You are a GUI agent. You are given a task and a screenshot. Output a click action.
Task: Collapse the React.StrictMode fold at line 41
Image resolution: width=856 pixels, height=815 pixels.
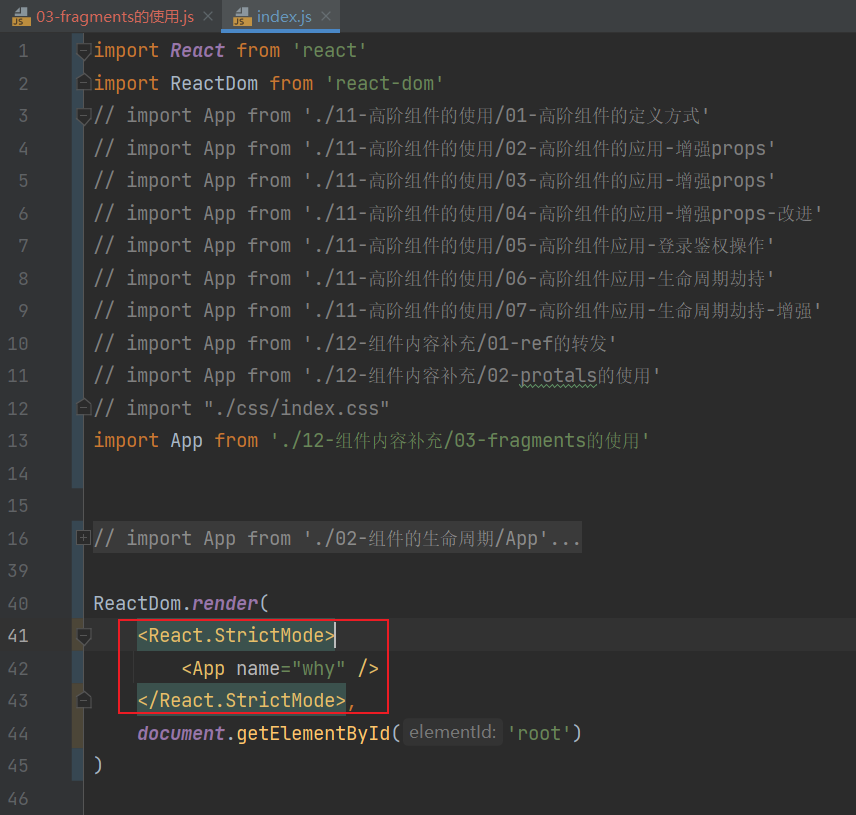84,636
